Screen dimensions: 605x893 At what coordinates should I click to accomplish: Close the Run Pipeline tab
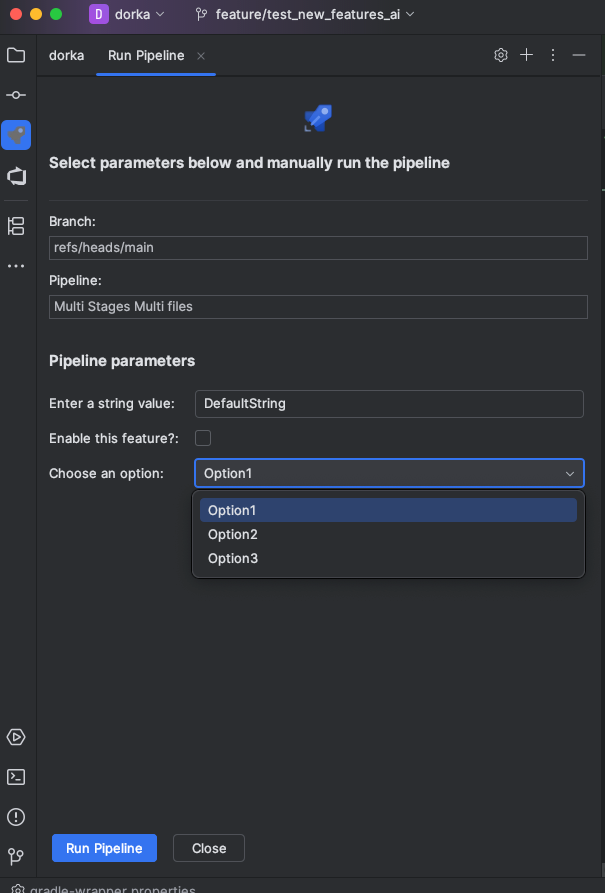click(201, 56)
